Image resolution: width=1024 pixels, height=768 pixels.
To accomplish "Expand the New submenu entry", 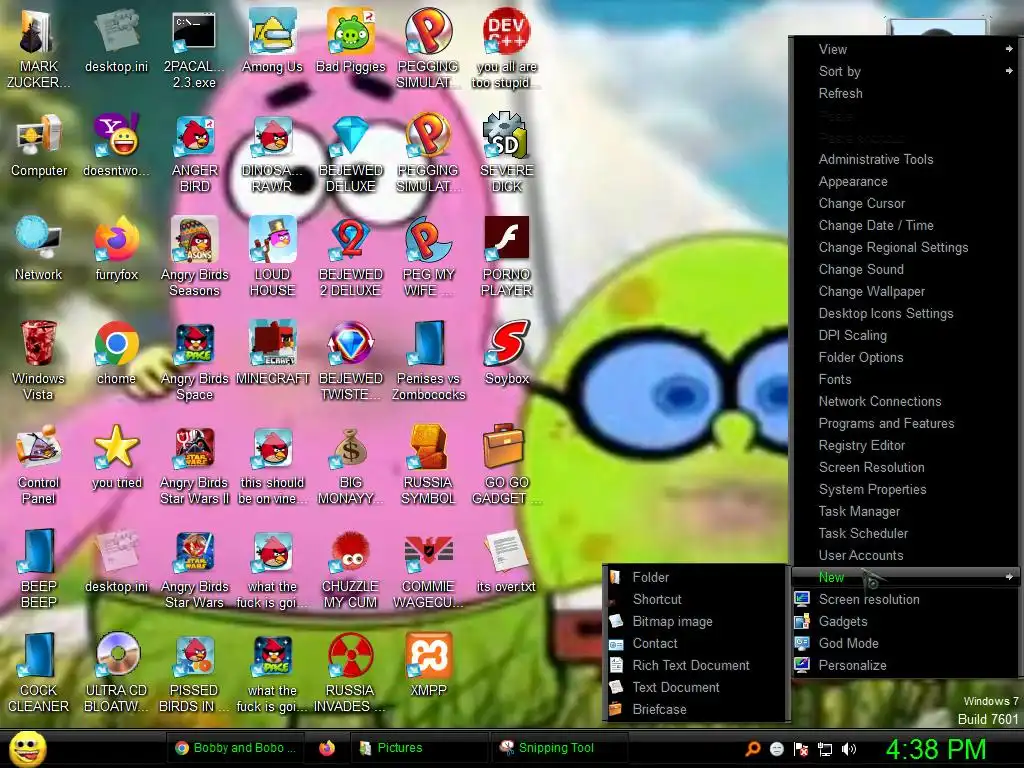I will [904, 577].
